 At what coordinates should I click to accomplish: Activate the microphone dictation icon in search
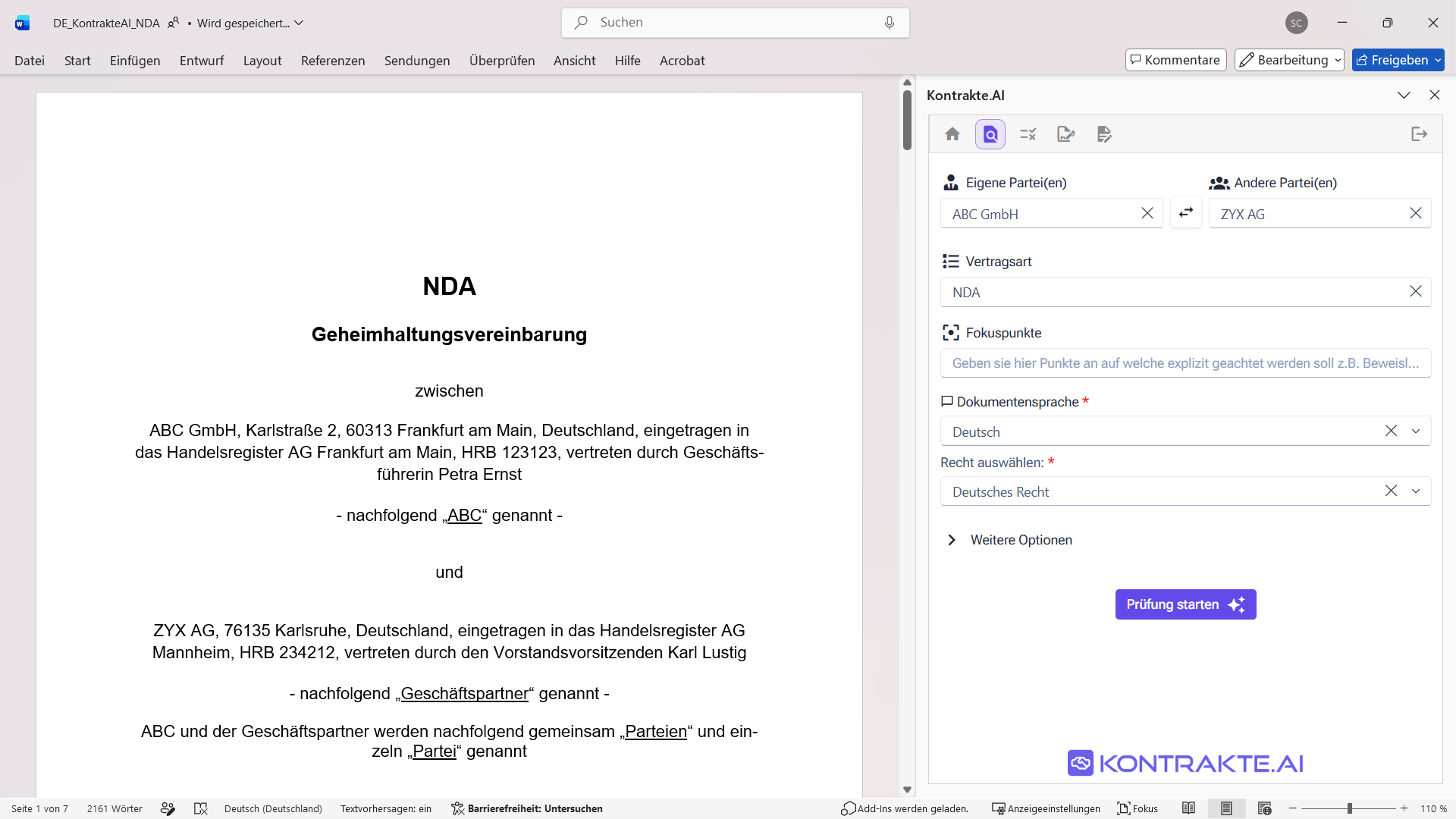tap(890, 23)
